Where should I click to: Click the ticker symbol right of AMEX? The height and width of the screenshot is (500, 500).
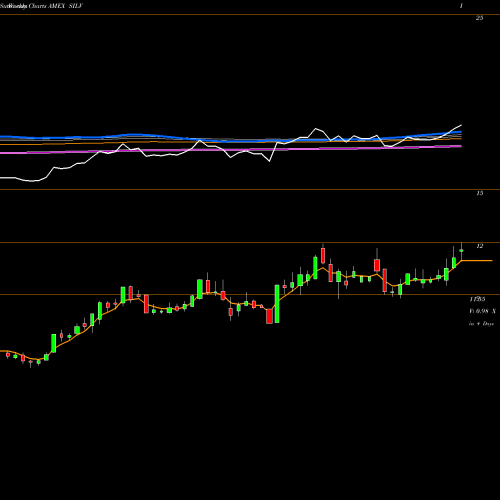(75, 6)
